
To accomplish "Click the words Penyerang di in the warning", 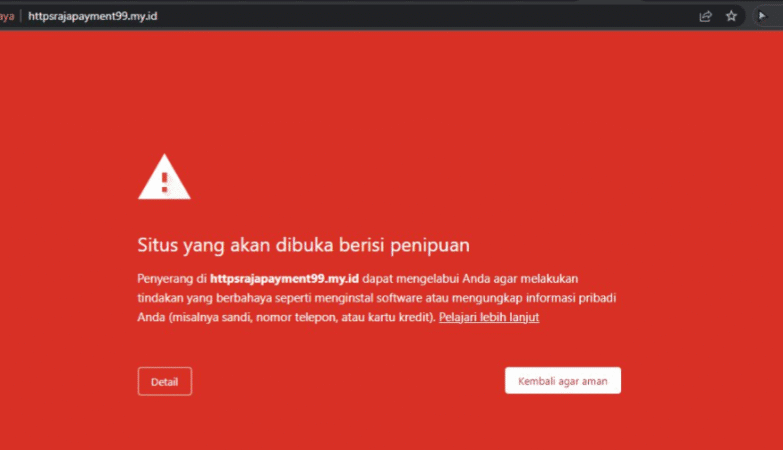I will [x=172, y=277].
